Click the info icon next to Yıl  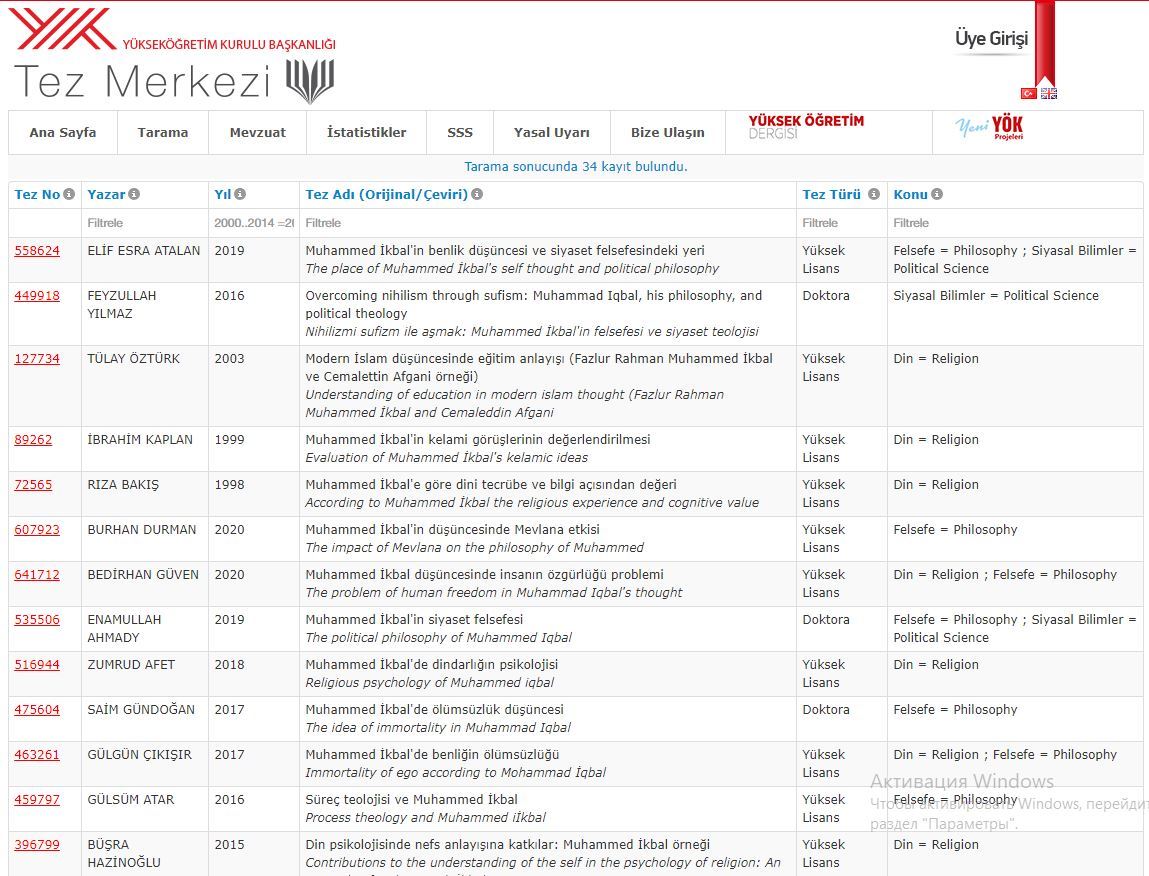[240, 194]
